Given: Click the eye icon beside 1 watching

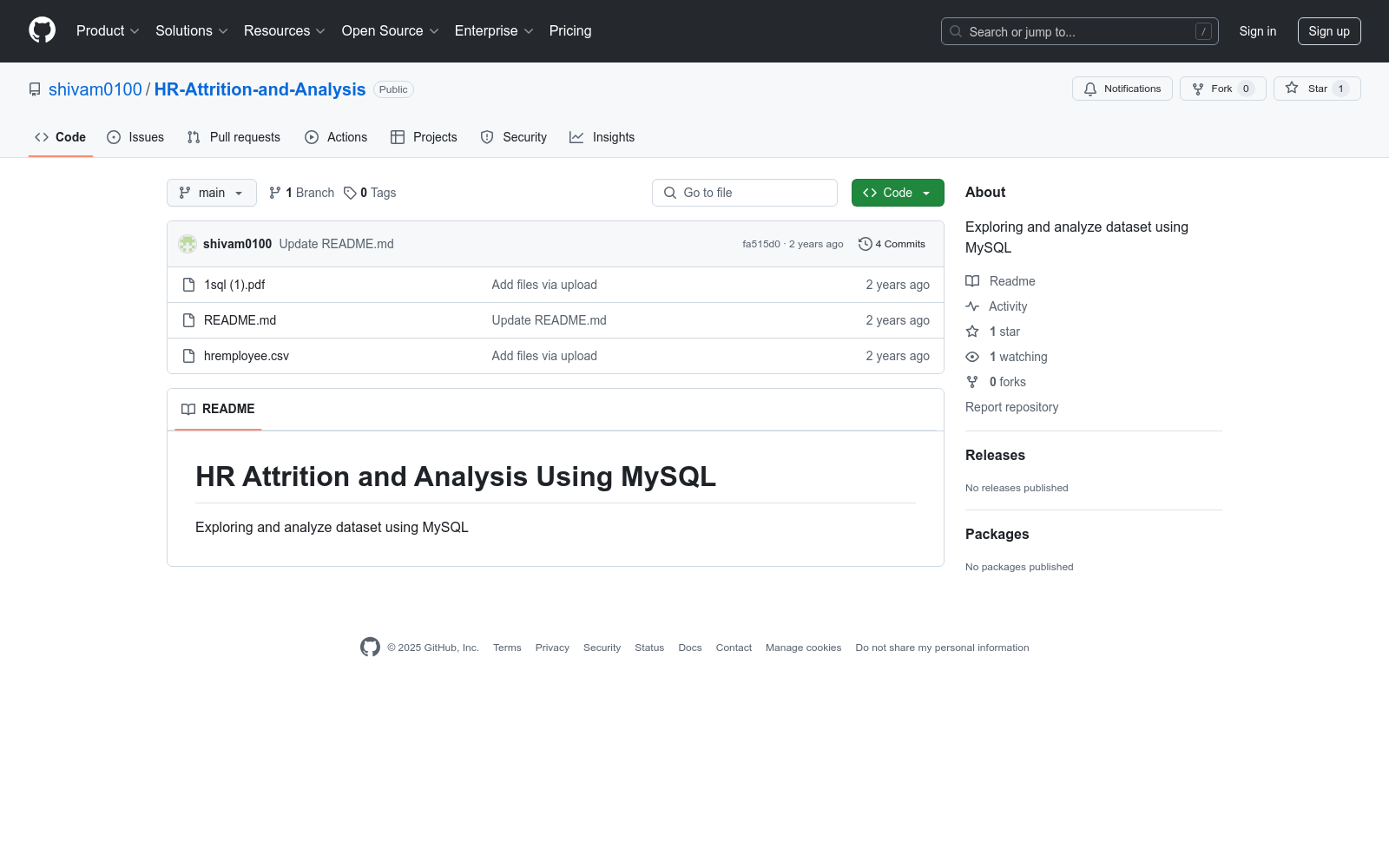Looking at the screenshot, I should [x=972, y=357].
